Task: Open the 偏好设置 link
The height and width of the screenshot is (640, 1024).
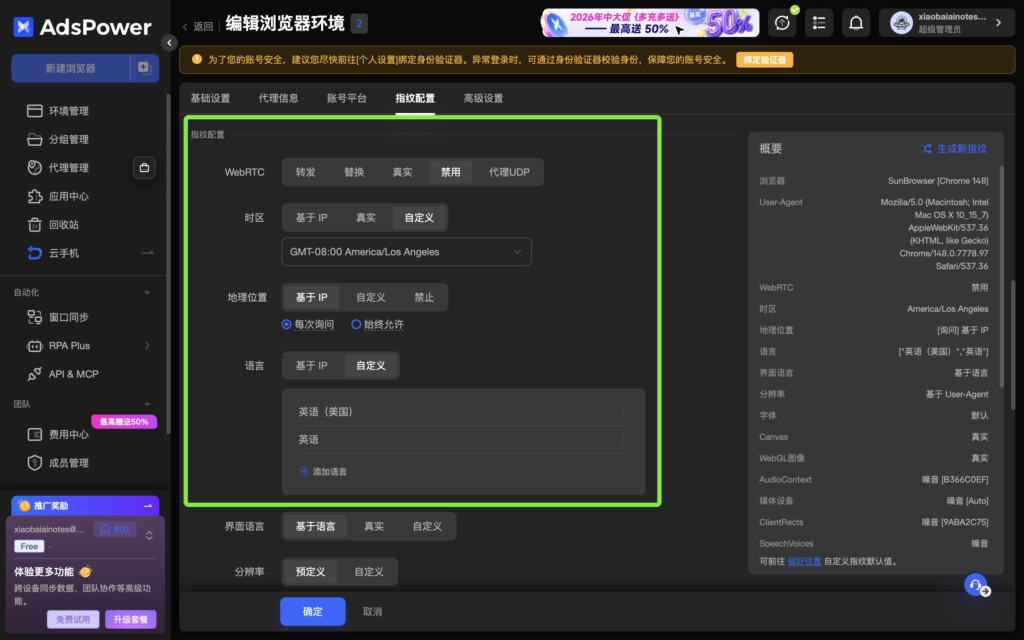Action: [x=804, y=562]
